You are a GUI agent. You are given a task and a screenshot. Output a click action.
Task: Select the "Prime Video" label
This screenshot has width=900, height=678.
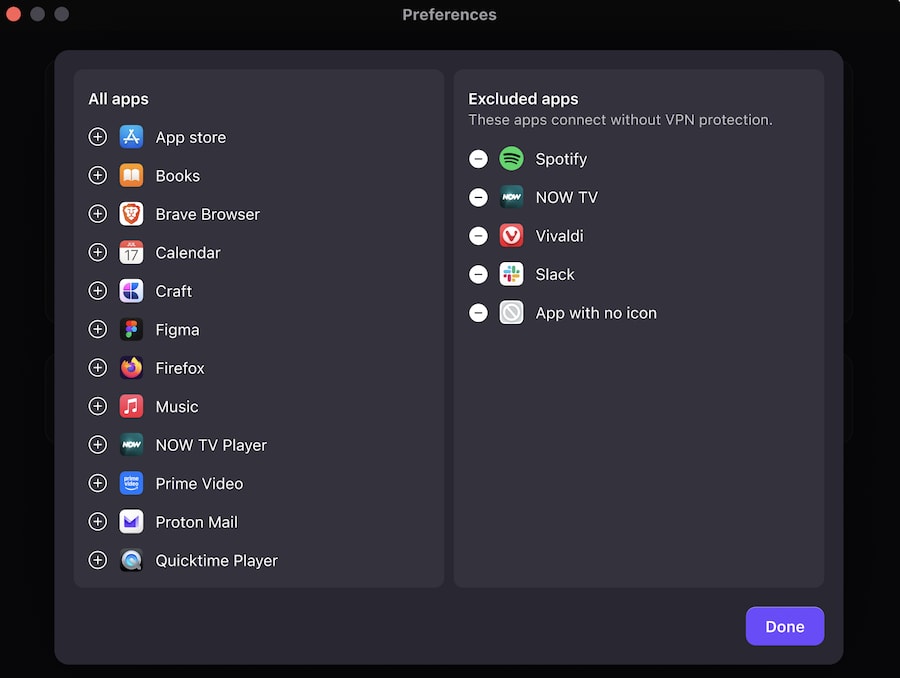[199, 483]
